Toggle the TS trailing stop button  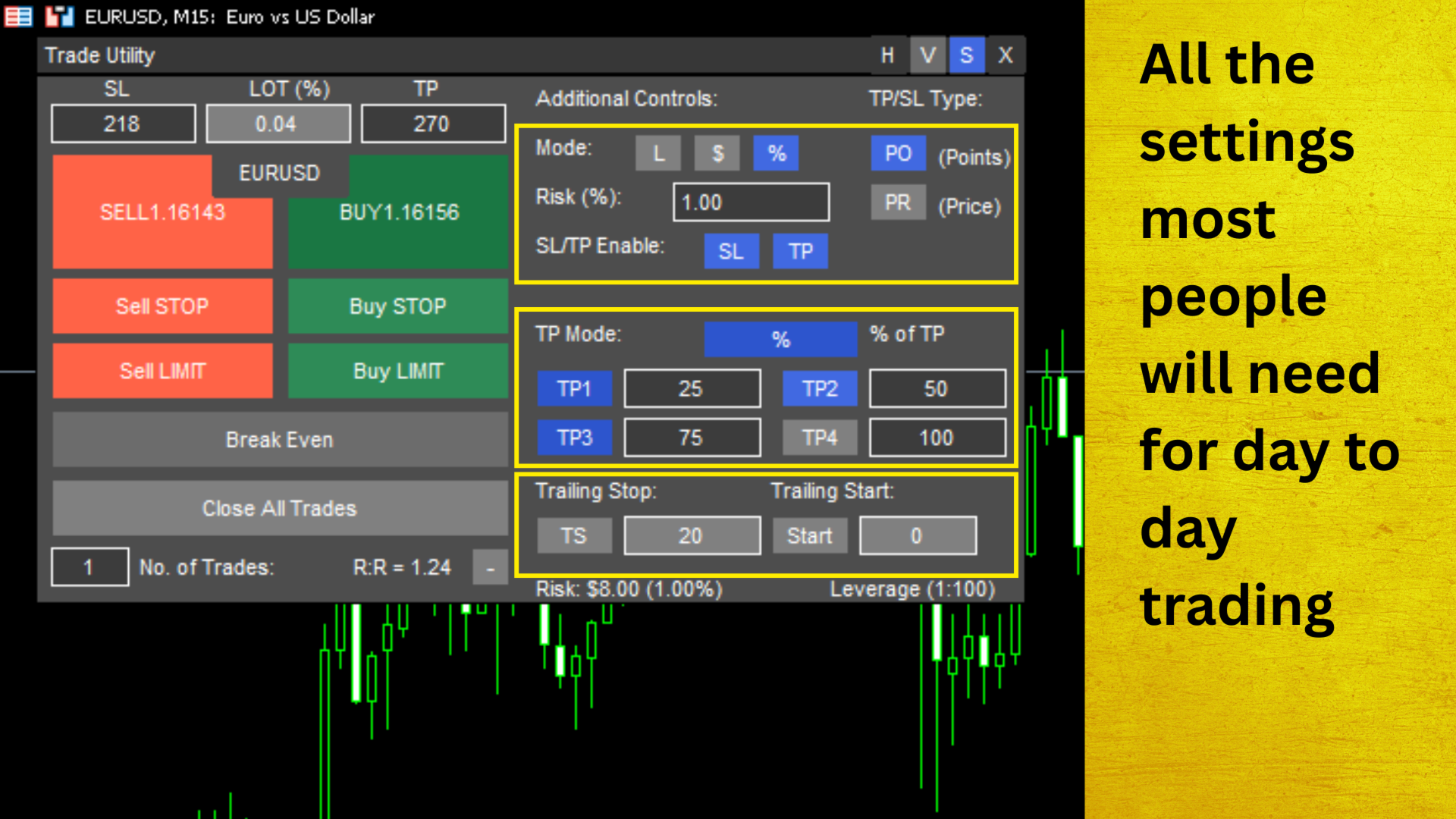[x=574, y=536]
